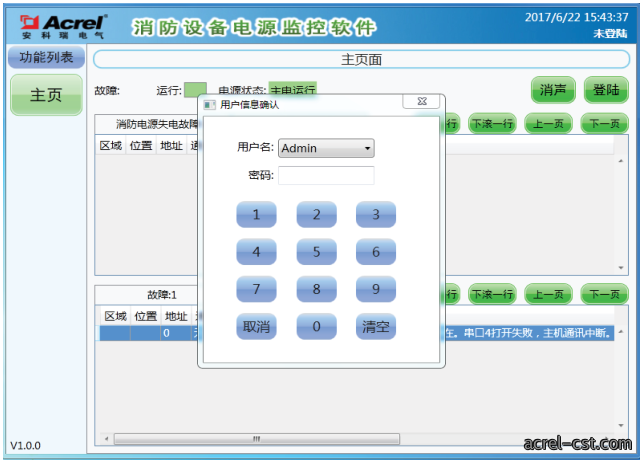Tap keypad digit 1
The image size is (642, 463).
[x=256, y=215]
